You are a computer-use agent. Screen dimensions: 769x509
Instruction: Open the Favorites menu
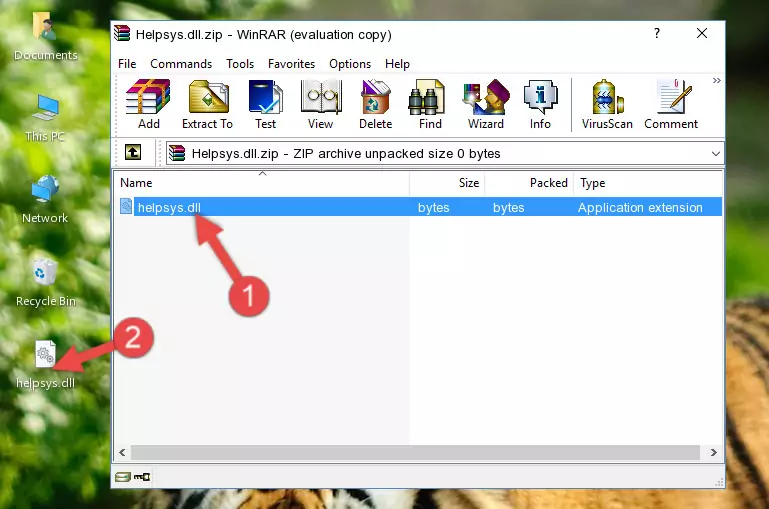291,64
